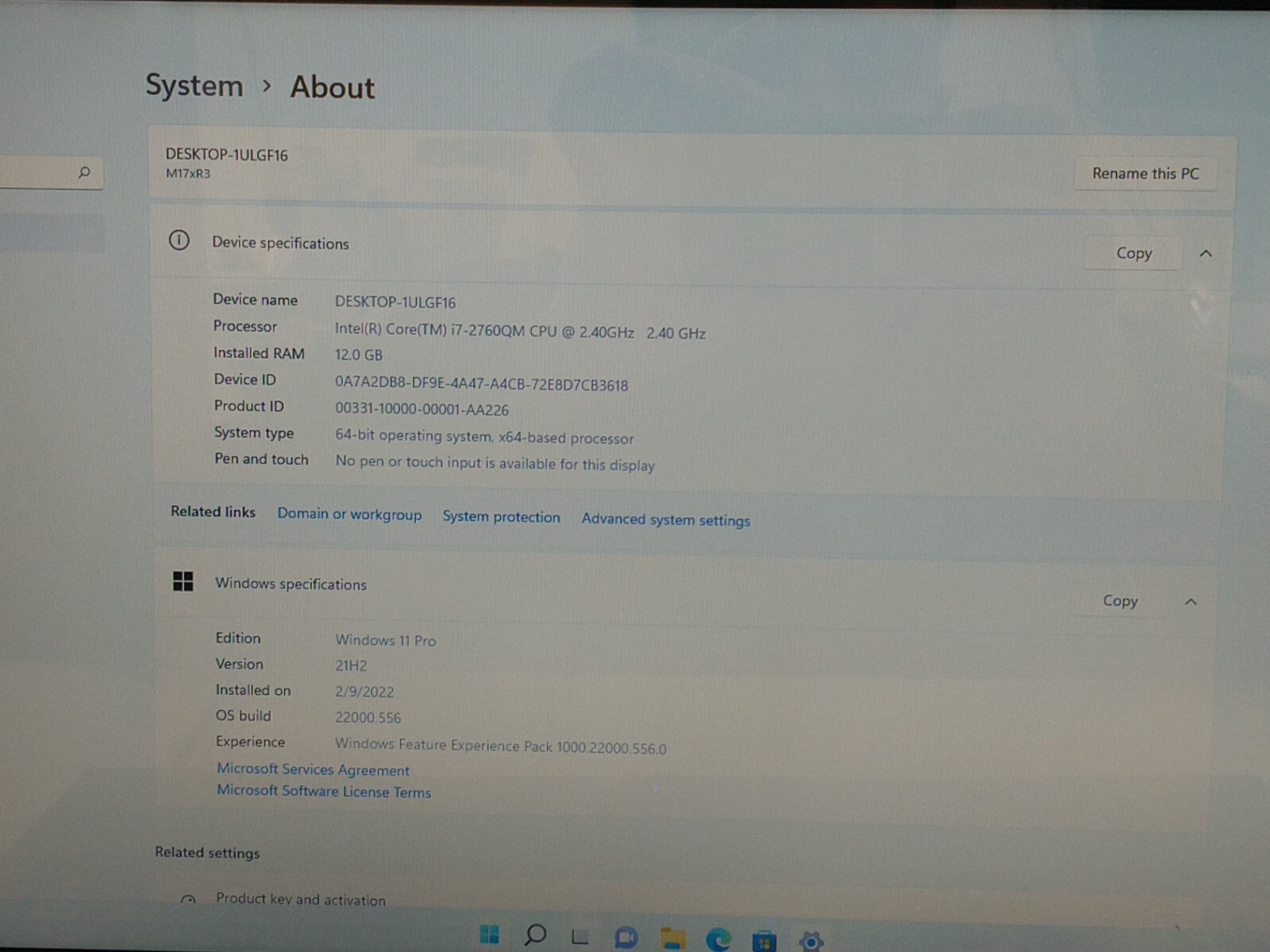Select the M17xR3 model text
The height and width of the screenshot is (952, 1270).
(188, 174)
